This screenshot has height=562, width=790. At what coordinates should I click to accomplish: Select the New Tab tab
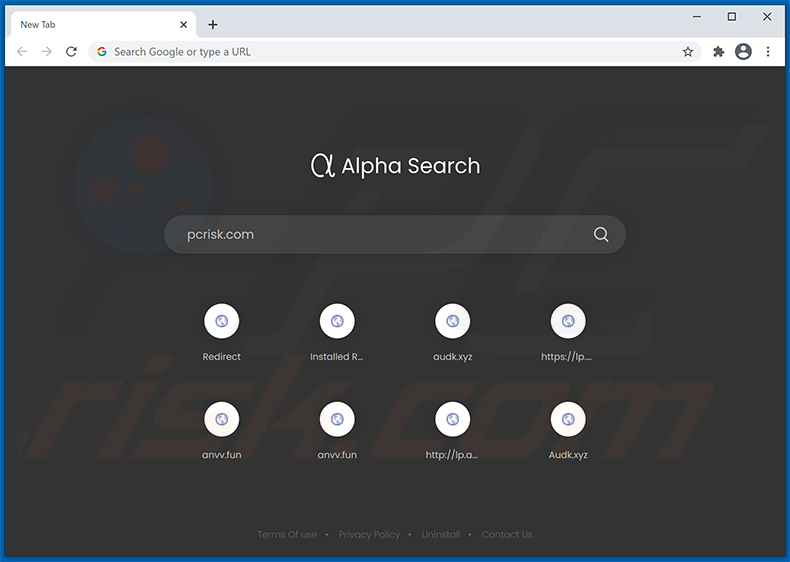(x=101, y=24)
